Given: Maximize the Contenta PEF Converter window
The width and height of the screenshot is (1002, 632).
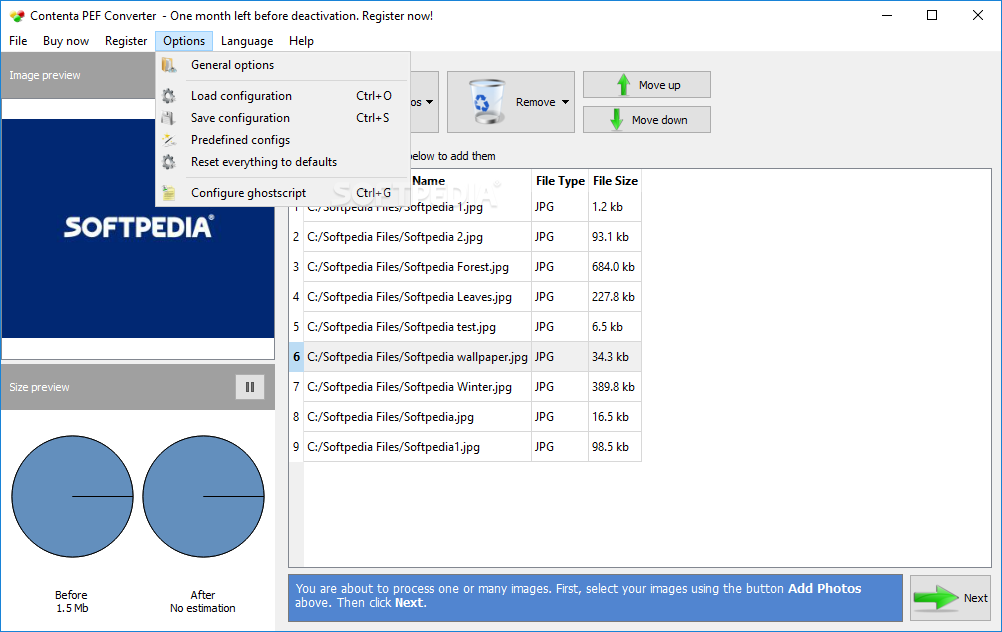Looking at the screenshot, I should [932, 15].
